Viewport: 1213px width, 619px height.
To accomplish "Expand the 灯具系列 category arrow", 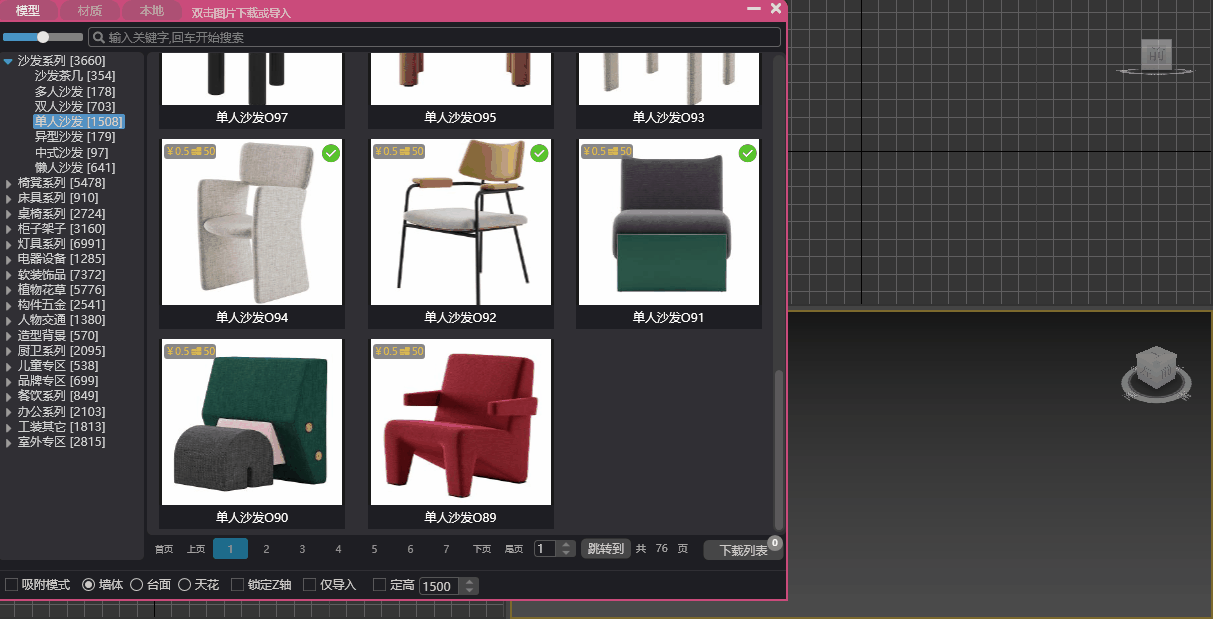I will (x=9, y=244).
